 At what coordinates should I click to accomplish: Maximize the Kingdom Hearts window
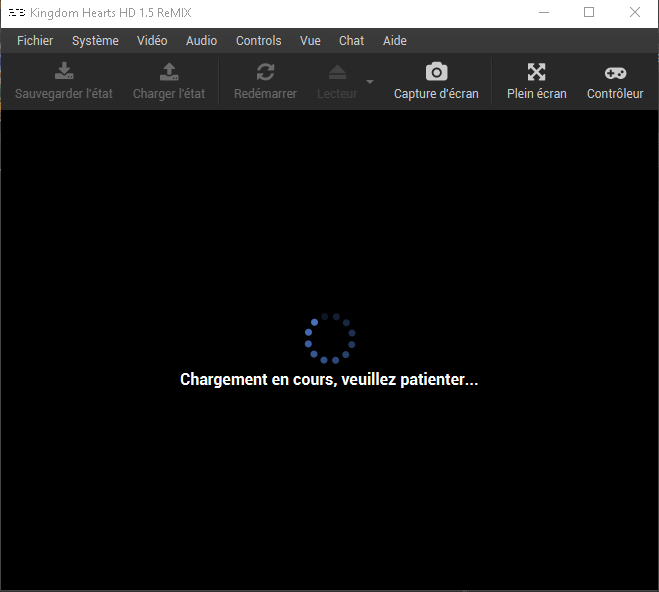(589, 13)
